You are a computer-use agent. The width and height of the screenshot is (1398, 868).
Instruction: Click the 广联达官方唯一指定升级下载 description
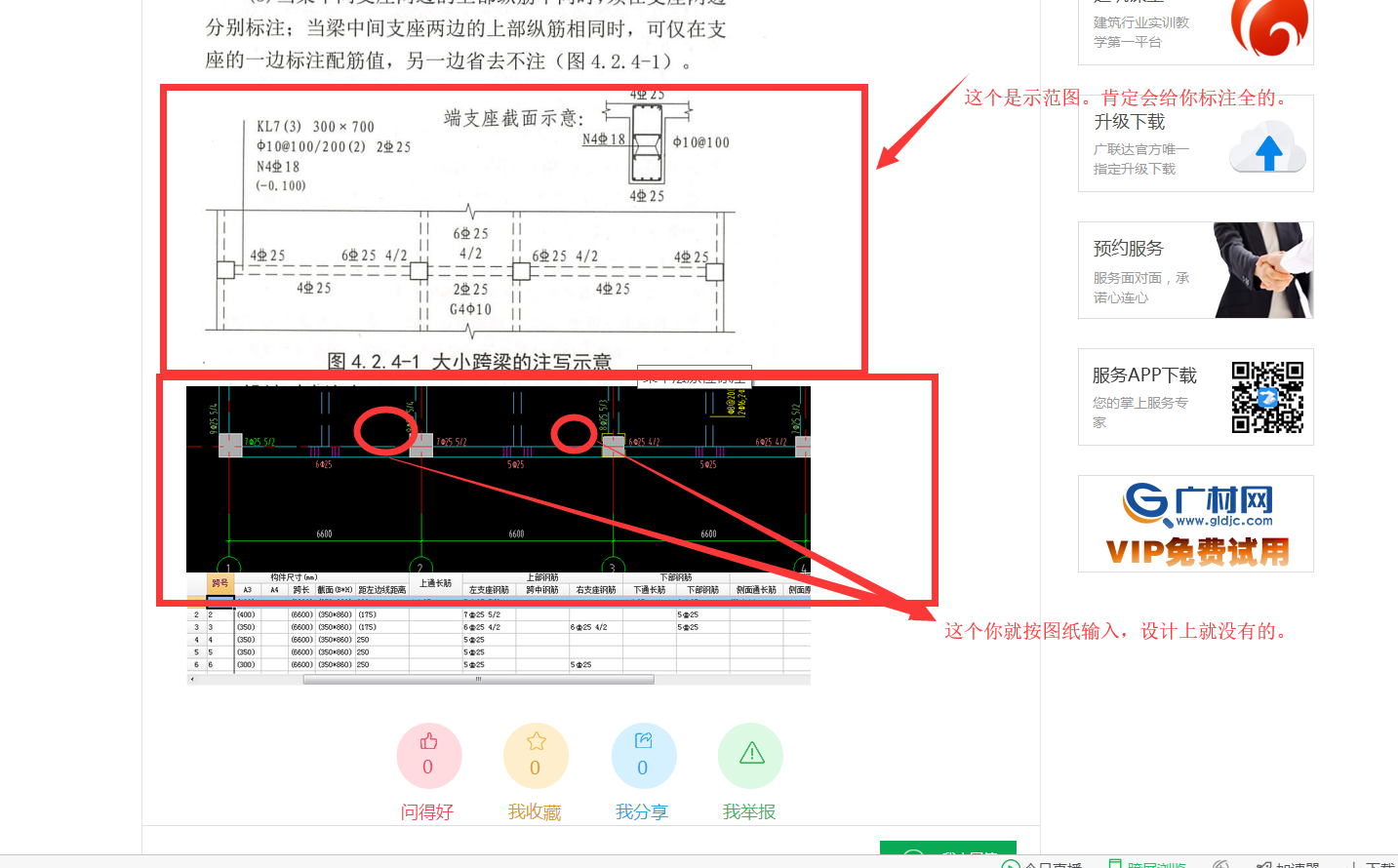[x=1141, y=159]
